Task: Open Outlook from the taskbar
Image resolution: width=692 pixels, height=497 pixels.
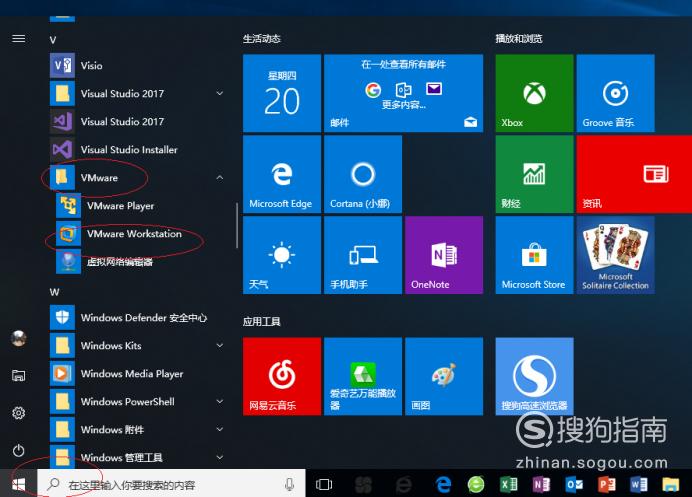Action: (574, 484)
